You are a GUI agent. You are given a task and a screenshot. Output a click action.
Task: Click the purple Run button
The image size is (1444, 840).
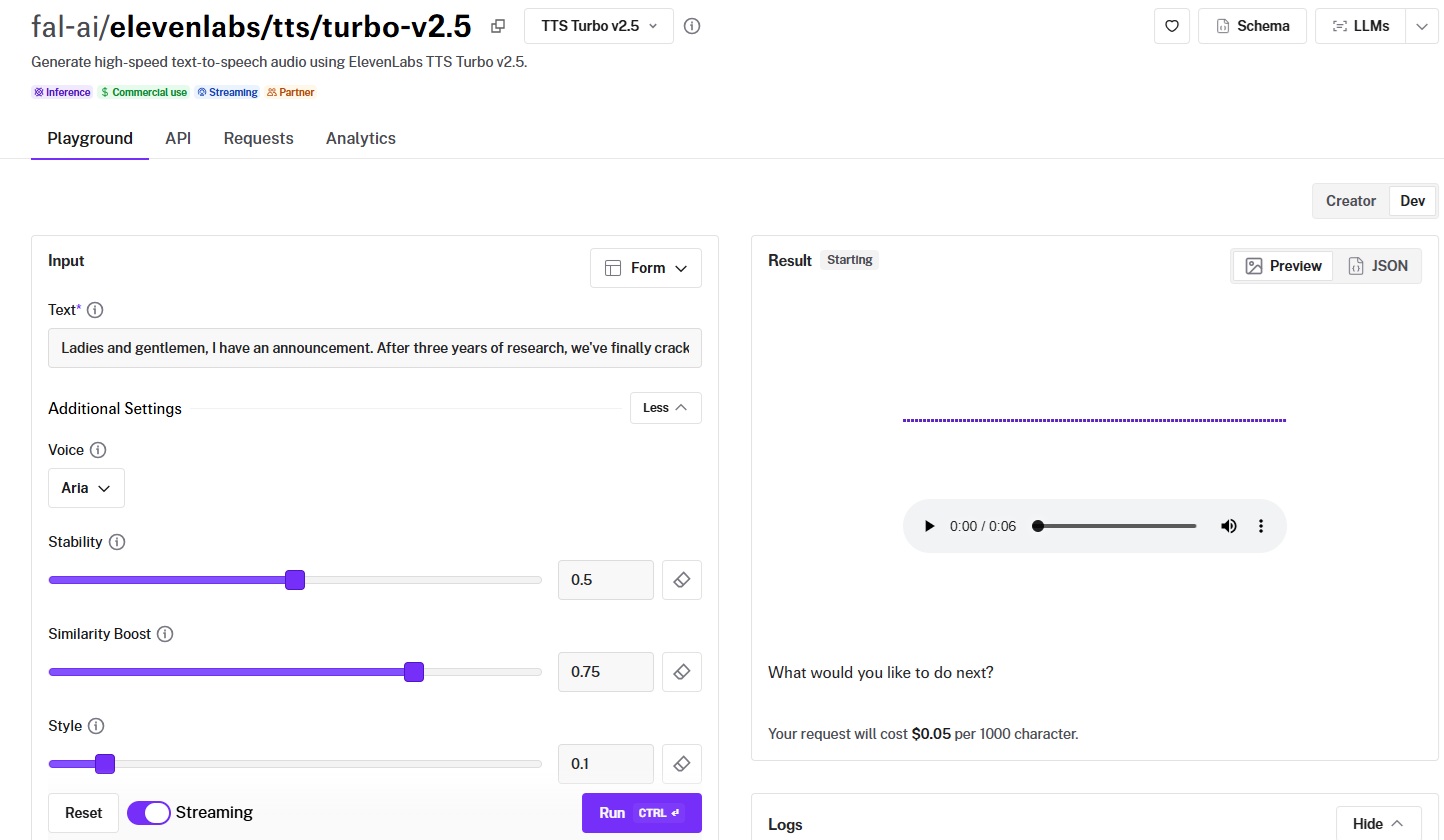pyautogui.click(x=641, y=813)
